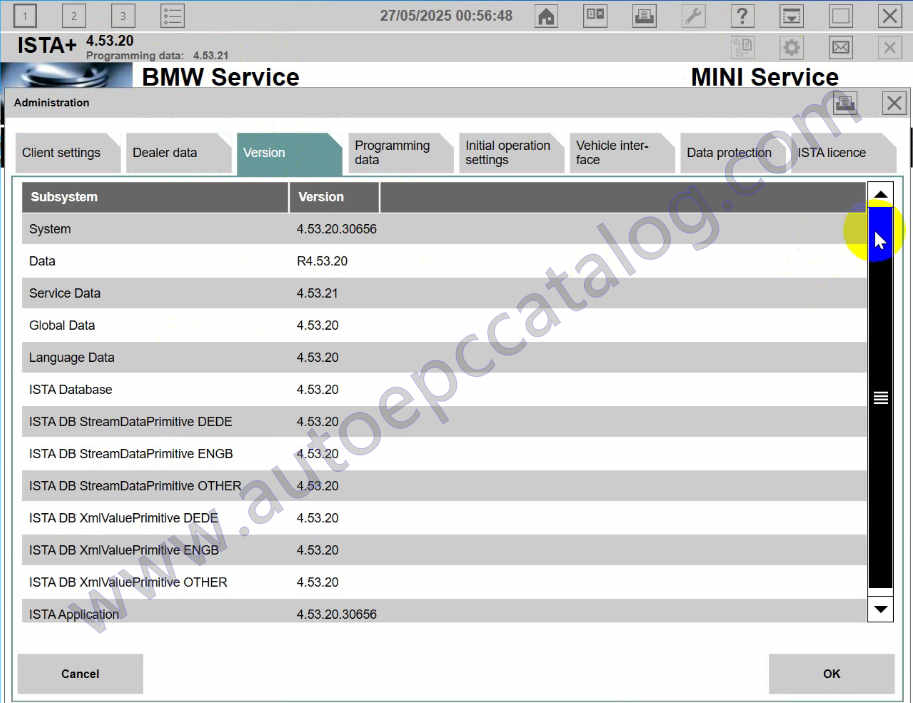Select ISTA DB XmlValuePrimitive ENGB row

coord(444,550)
